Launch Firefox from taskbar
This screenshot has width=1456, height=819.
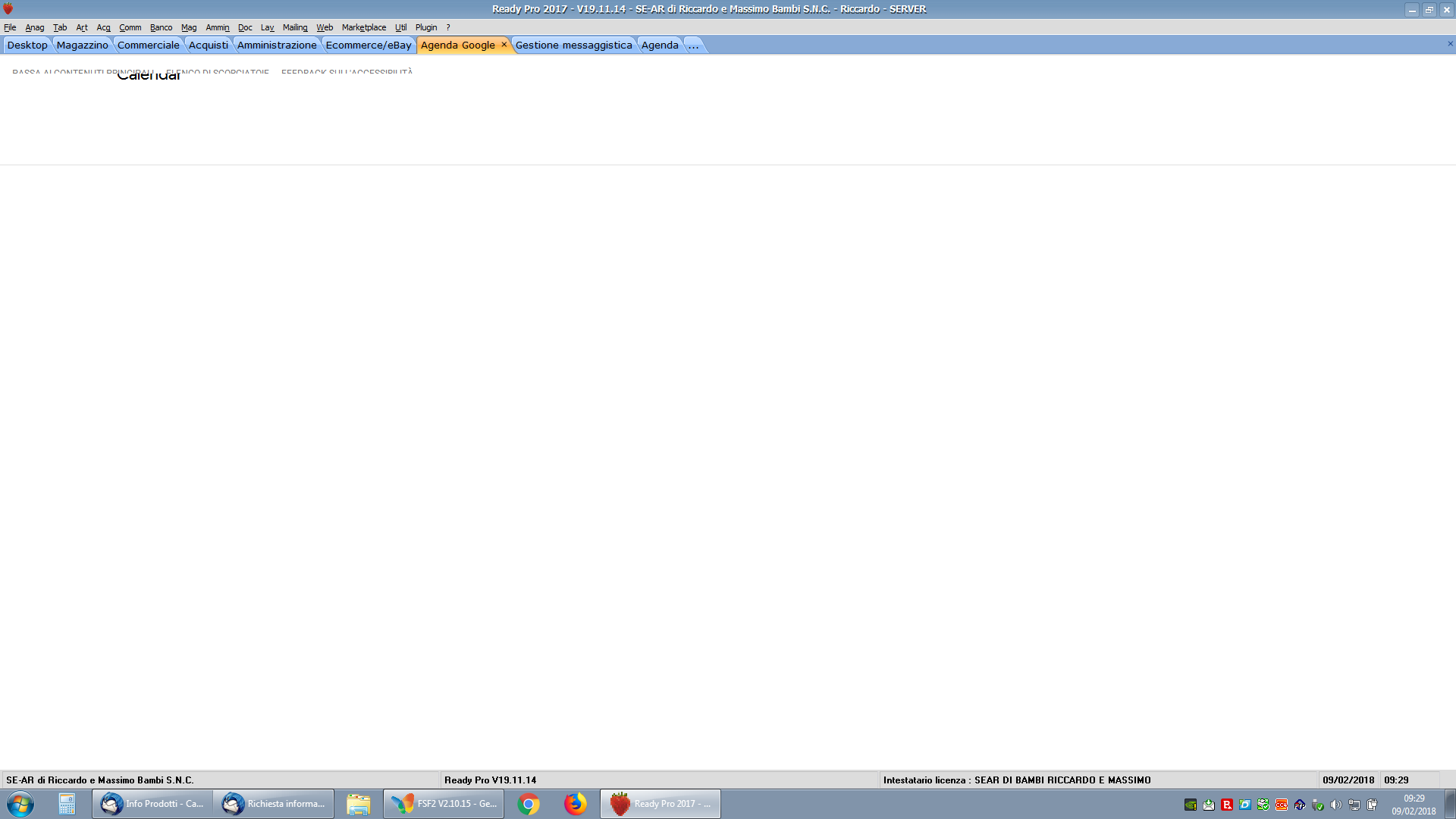[x=575, y=804]
